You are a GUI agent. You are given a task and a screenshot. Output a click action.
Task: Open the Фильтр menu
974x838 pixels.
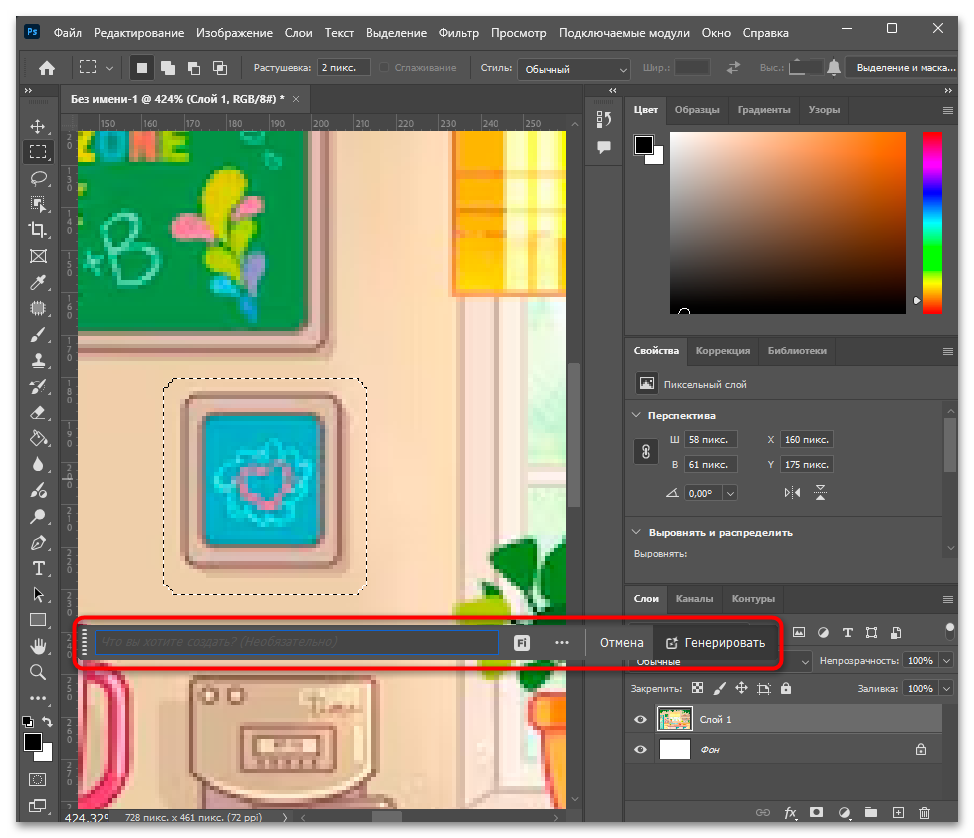tap(458, 33)
